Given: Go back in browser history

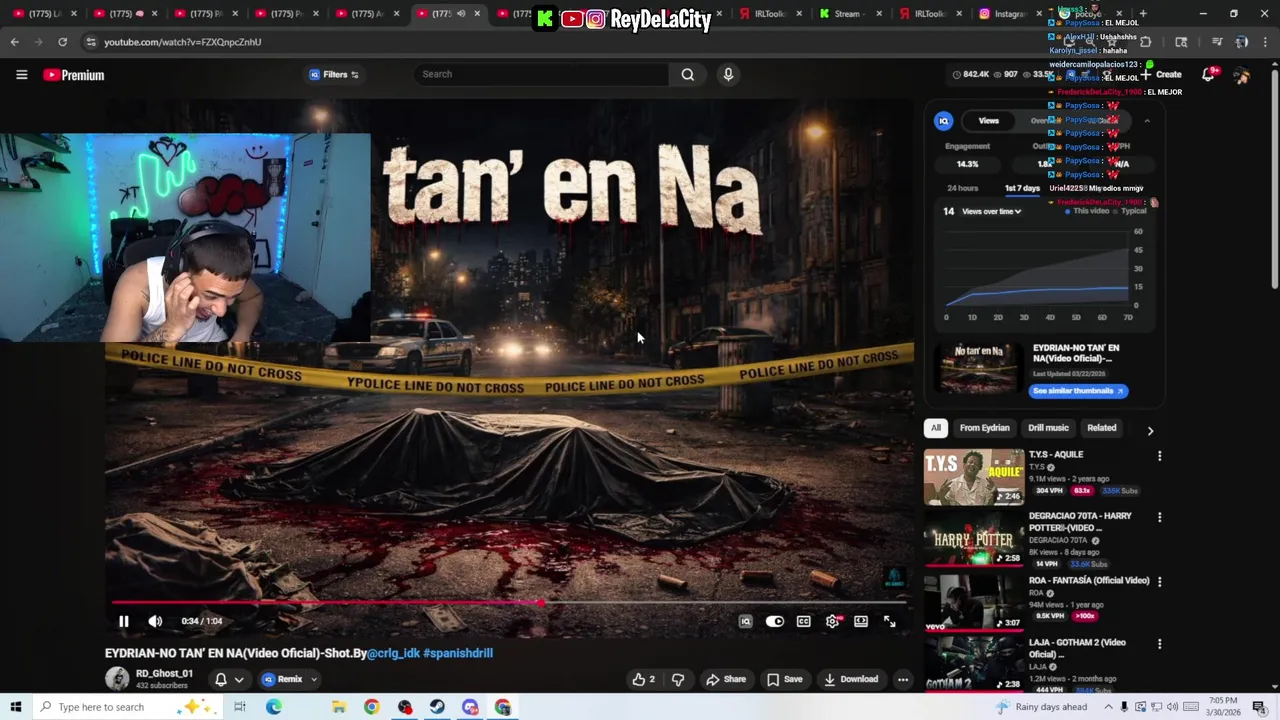Looking at the screenshot, I should (14, 42).
